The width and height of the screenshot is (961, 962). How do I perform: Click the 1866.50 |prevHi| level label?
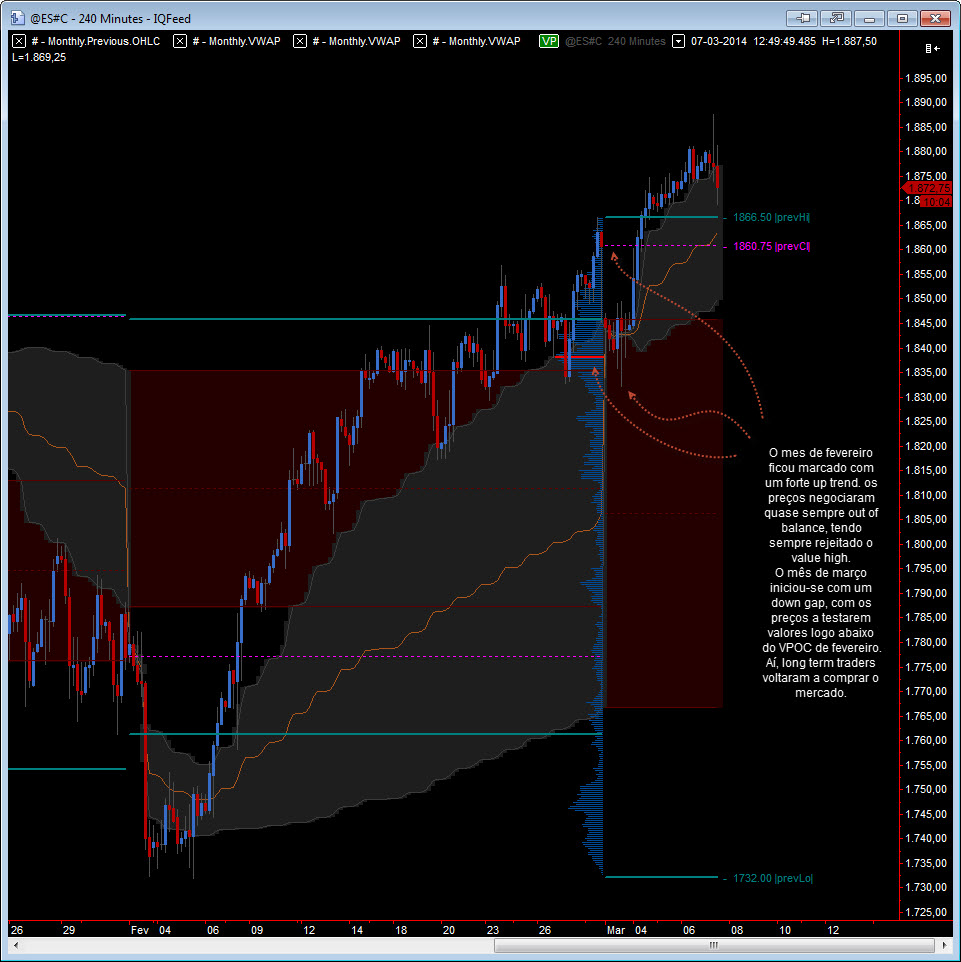[x=771, y=217]
